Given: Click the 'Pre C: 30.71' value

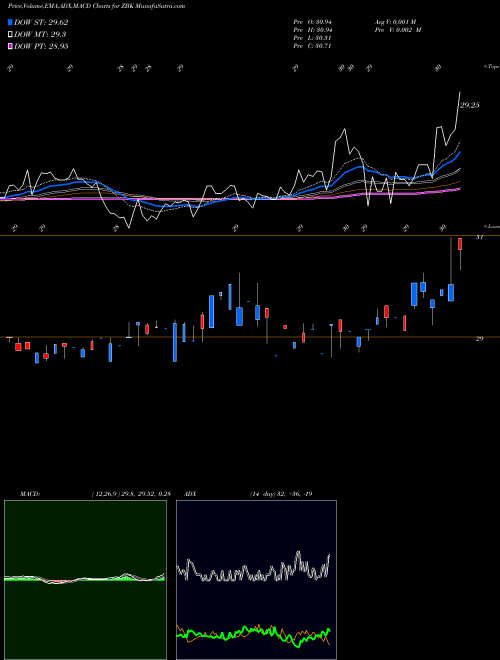Looking at the screenshot, I should point(313,46).
